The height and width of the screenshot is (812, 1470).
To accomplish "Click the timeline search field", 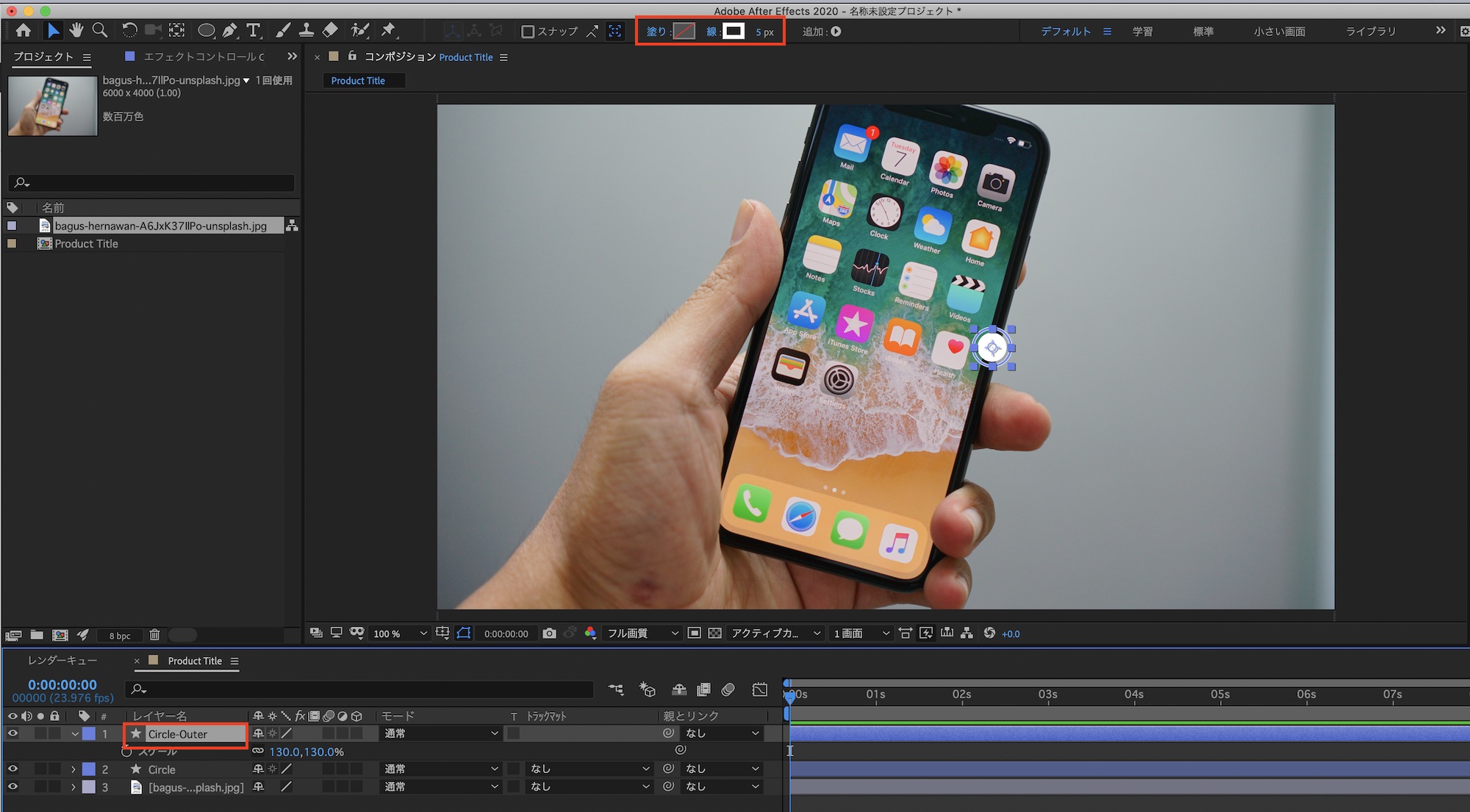I will pyautogui.click(x=360, y=689).
